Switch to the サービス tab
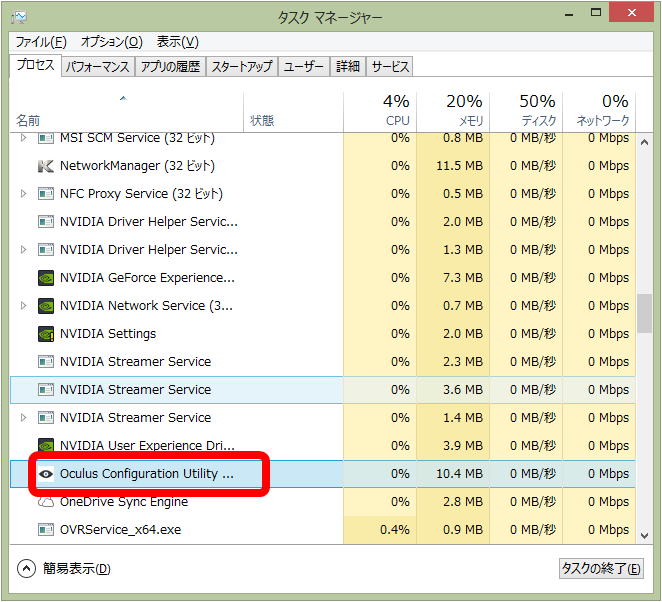Image resolution: width=662 pixels, height=602 pixels. tap(390, 67)
